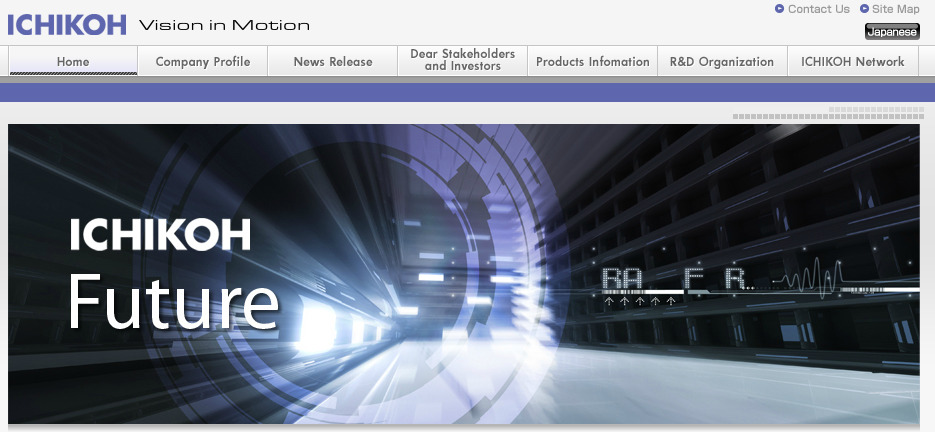Open the Contact Us link
Viewport: 935px width, 432px height.
pyautogui.click(x=819, y=9)
